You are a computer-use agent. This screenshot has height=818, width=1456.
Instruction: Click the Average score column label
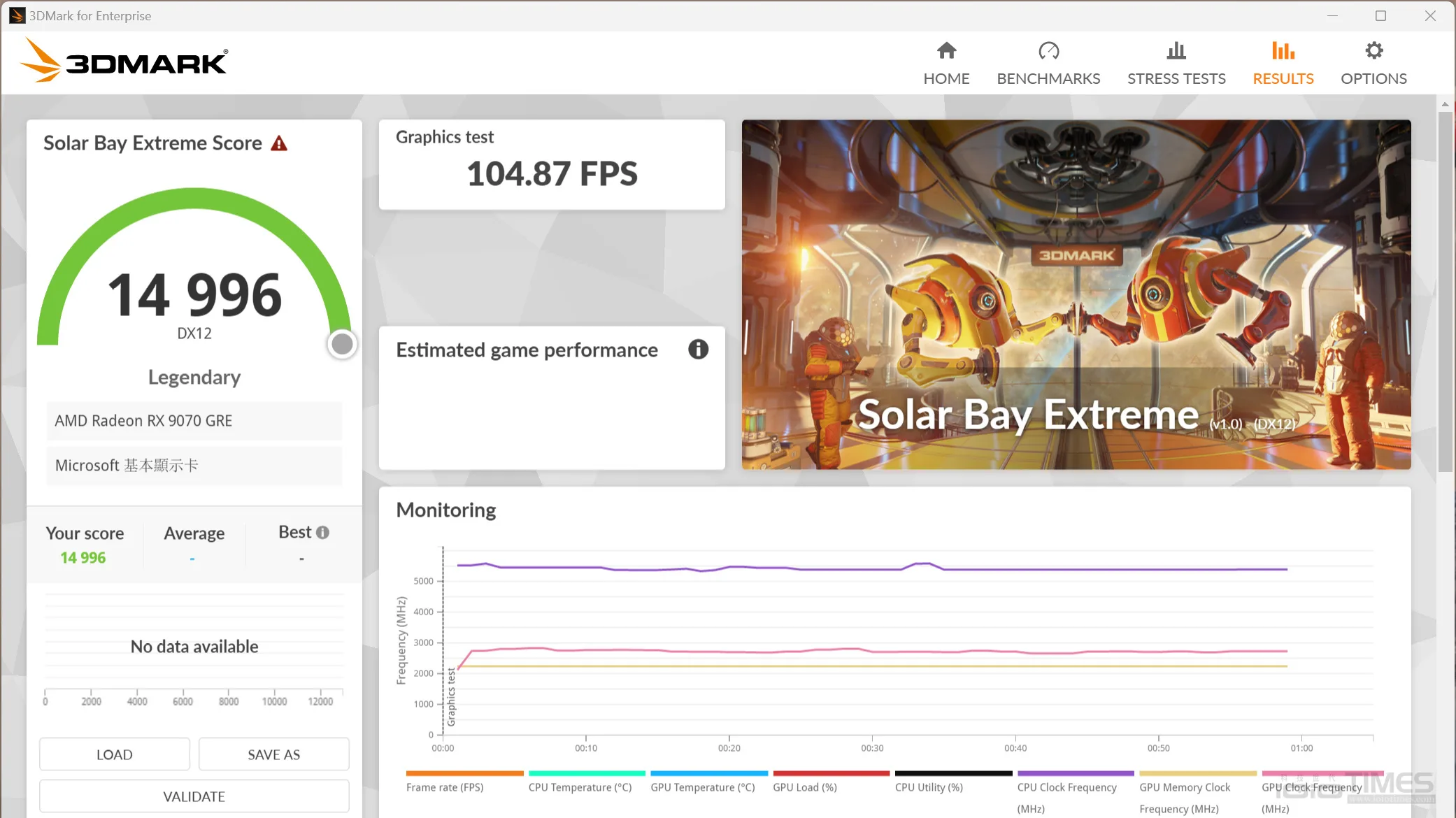194,533
